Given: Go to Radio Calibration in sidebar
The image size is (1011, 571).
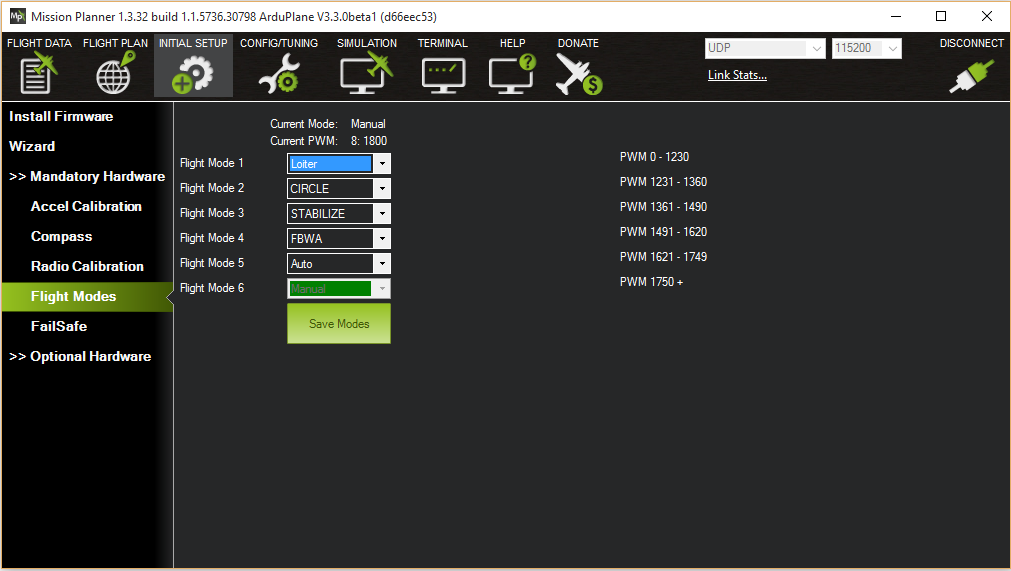Looking at the screenshot, I should 87,266.
